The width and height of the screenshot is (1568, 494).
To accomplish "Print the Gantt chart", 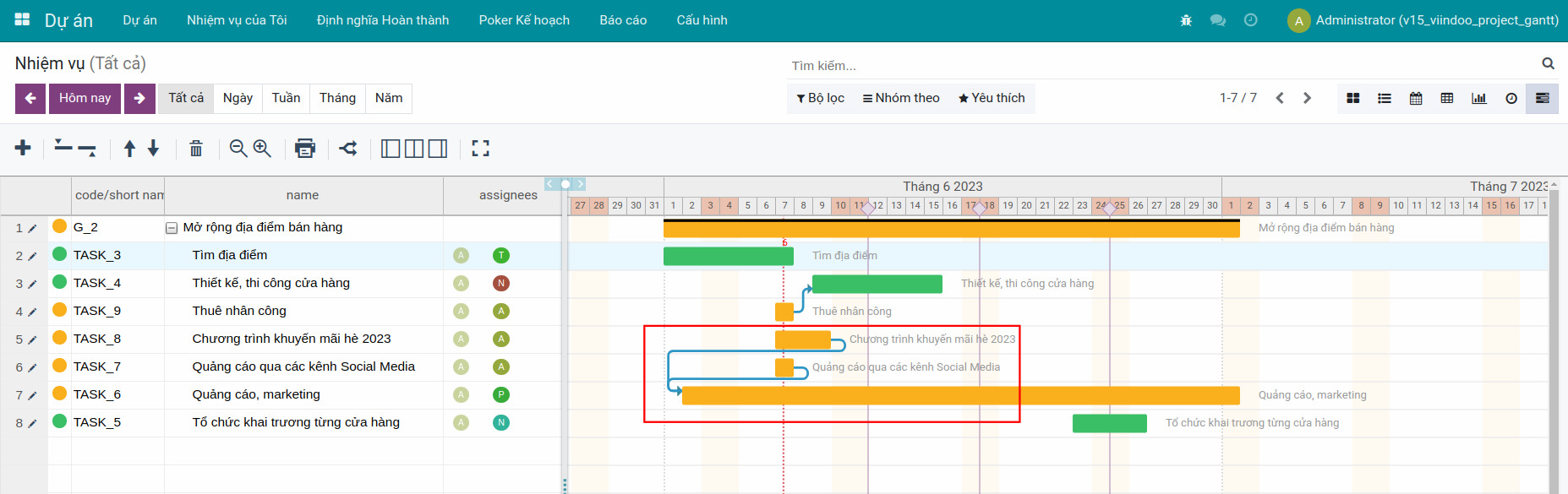I will point(304,149).
